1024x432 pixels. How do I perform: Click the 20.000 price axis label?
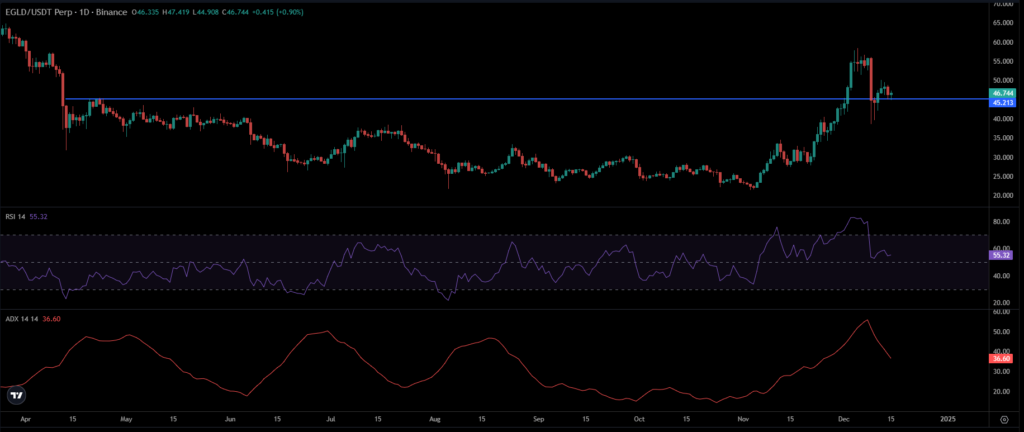click(x=1002, y=195)
